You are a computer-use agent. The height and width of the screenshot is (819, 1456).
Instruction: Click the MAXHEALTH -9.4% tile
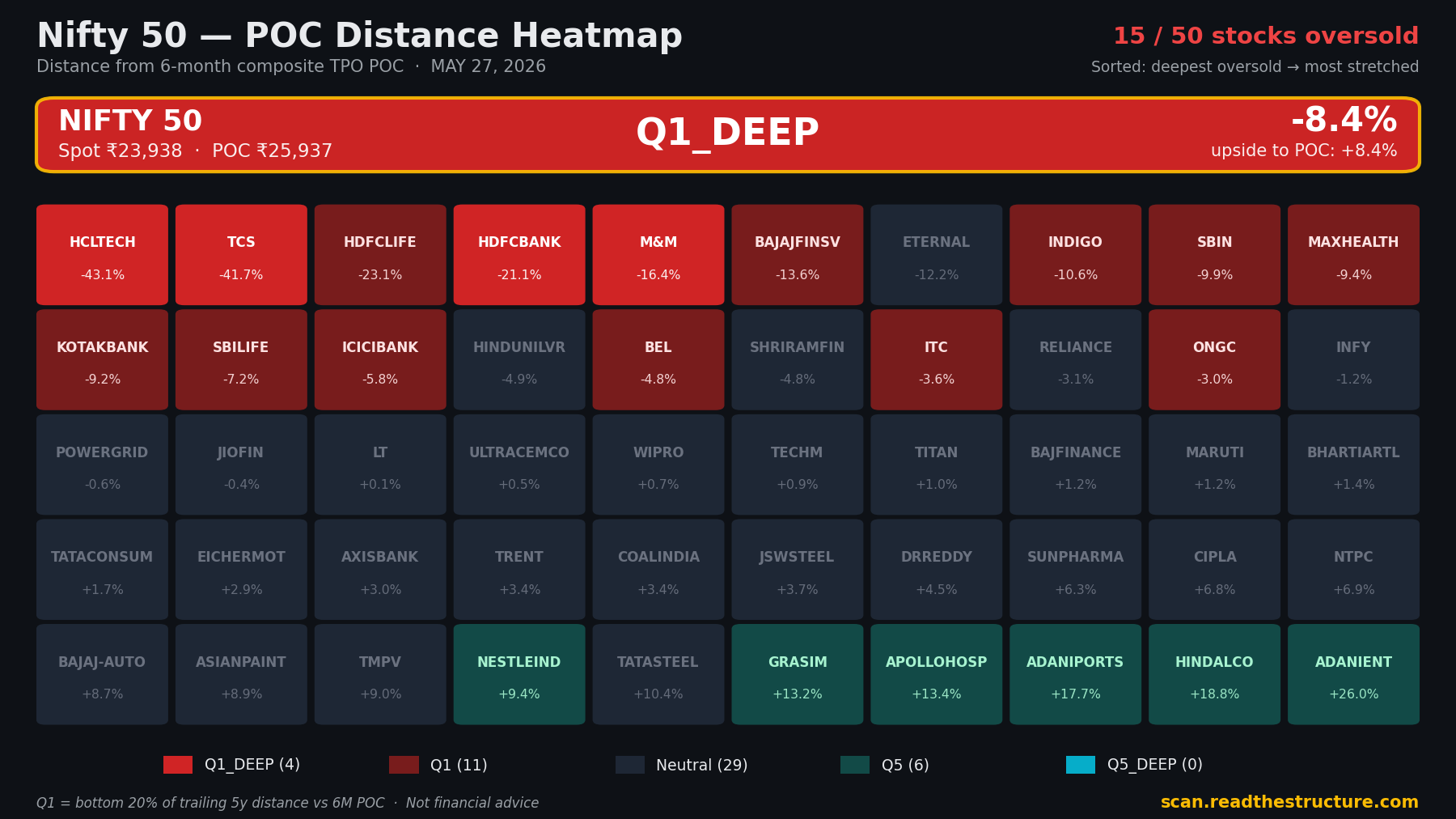click(1354, 255)
